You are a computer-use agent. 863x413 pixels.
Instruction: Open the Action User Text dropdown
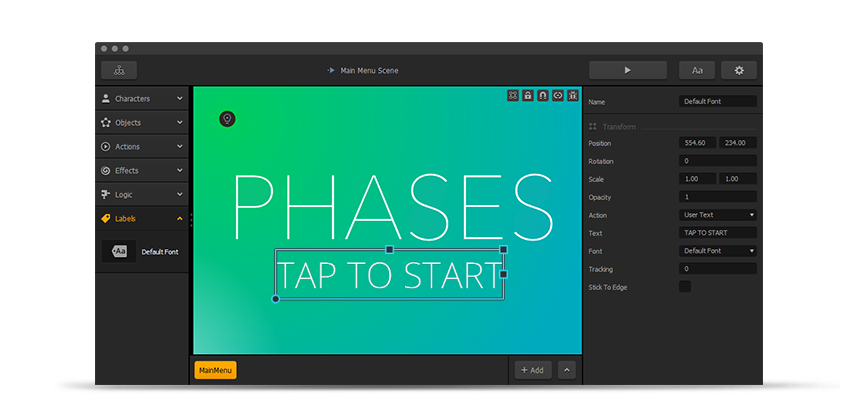click(718, 215)
